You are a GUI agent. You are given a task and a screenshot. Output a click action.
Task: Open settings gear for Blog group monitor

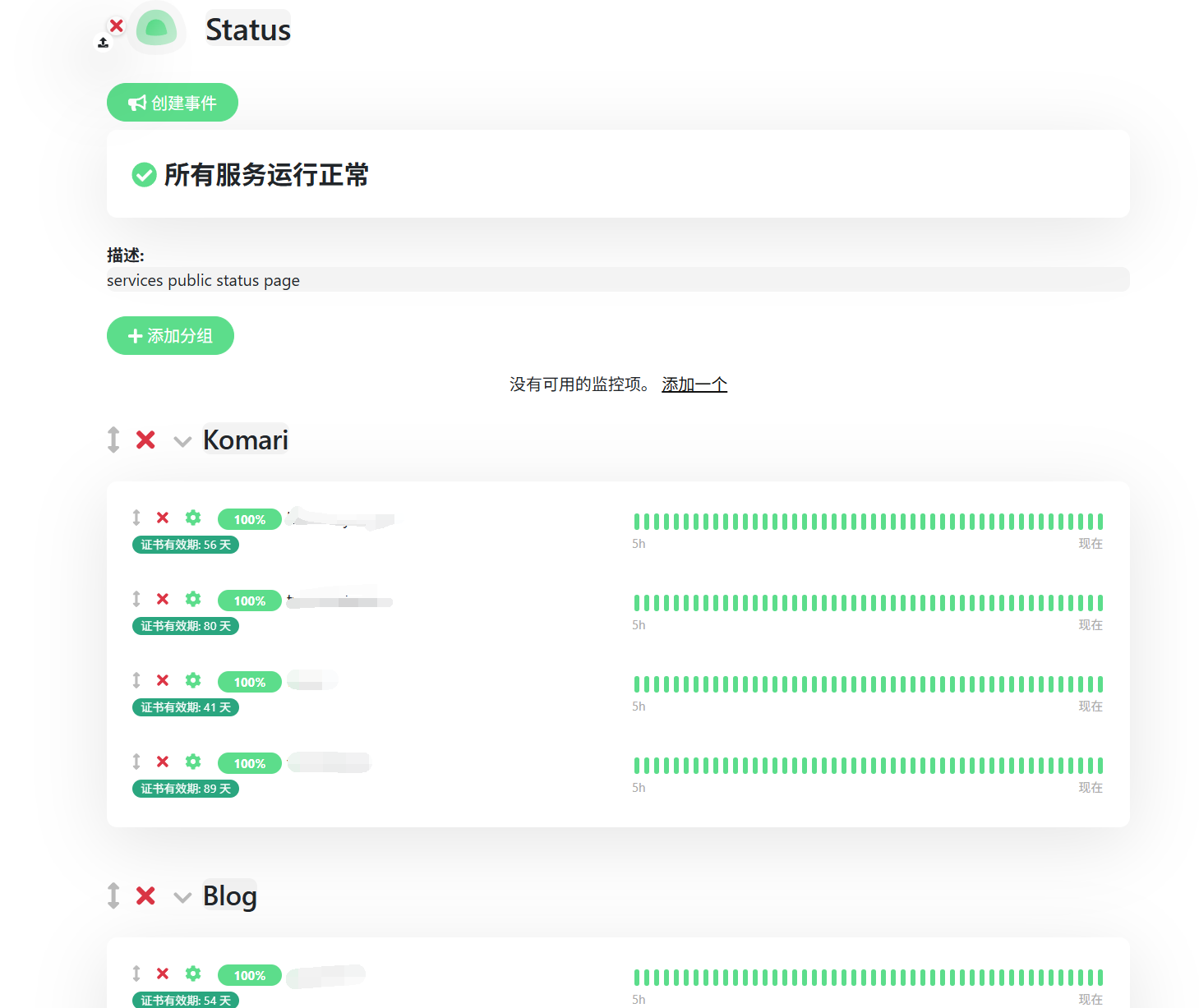pos(193,973)
